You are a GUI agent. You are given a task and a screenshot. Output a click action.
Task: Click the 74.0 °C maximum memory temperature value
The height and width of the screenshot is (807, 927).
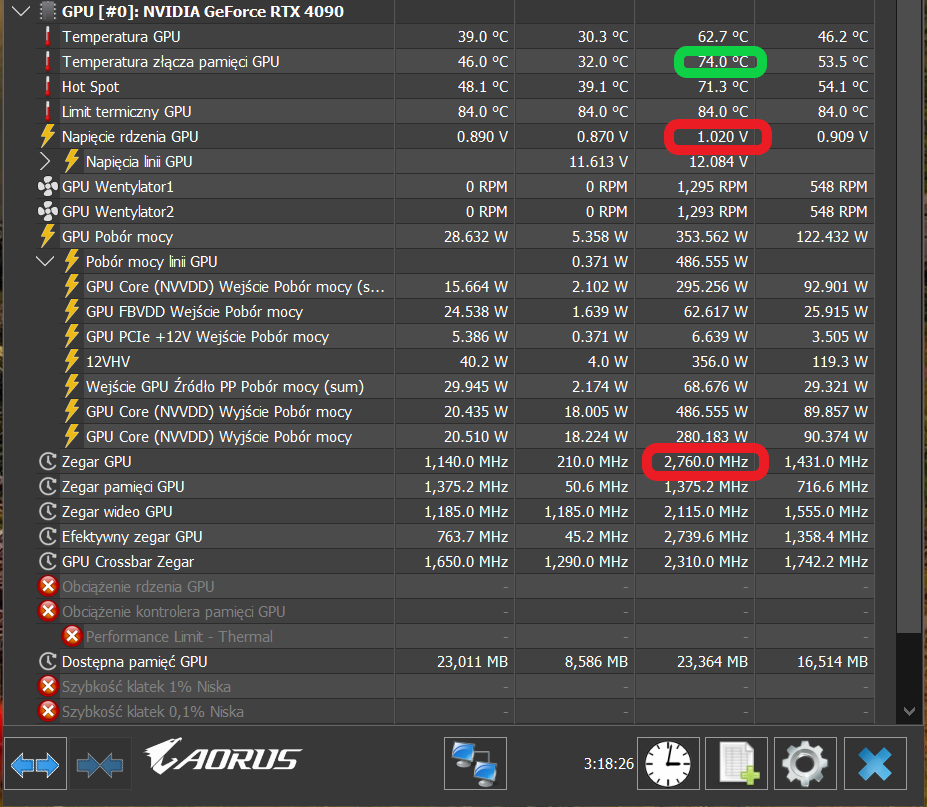pyautogui.click(x=722, y=61)
